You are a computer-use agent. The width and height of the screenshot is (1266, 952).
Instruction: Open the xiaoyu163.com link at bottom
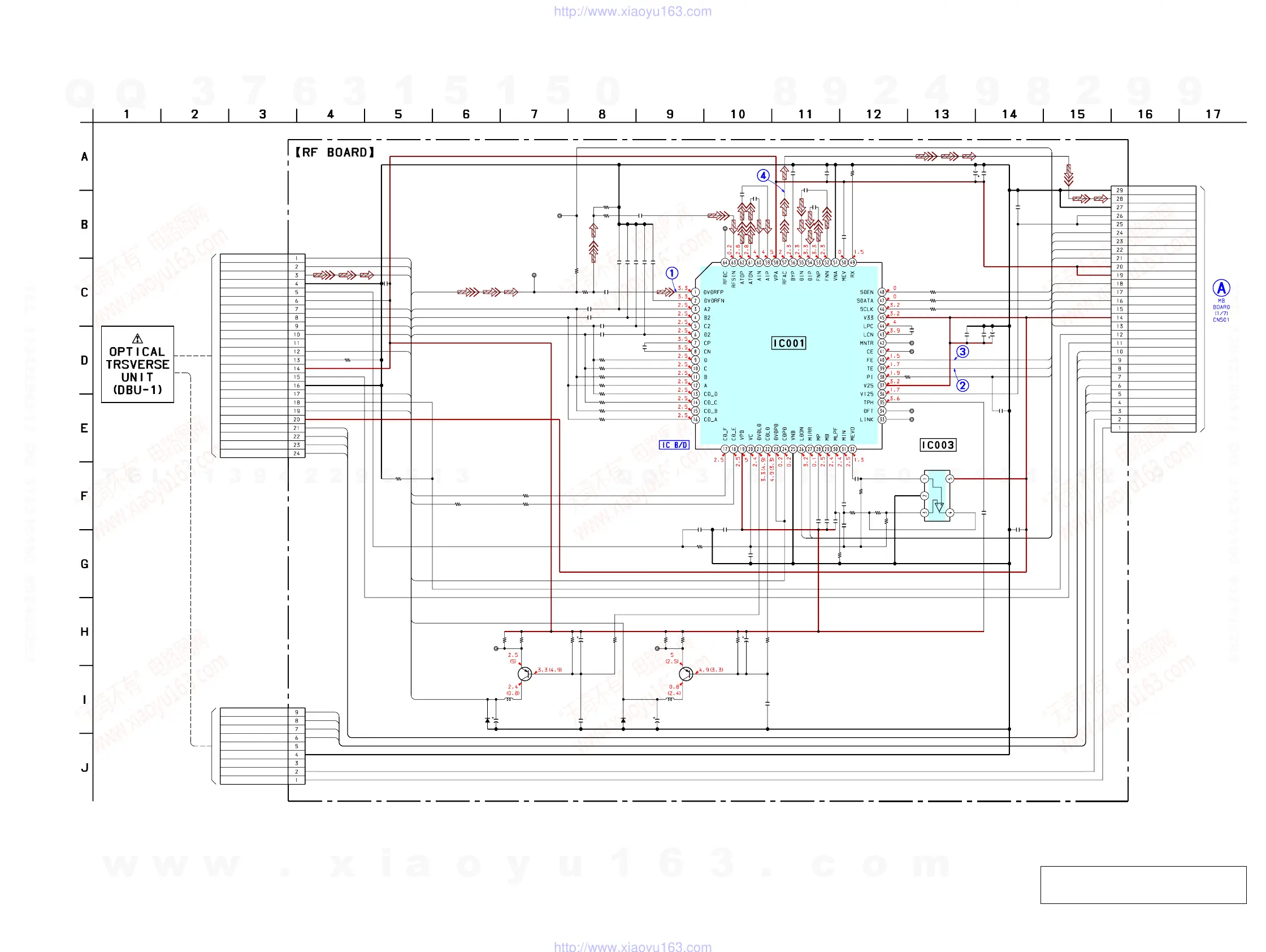[x=632, y=946]
